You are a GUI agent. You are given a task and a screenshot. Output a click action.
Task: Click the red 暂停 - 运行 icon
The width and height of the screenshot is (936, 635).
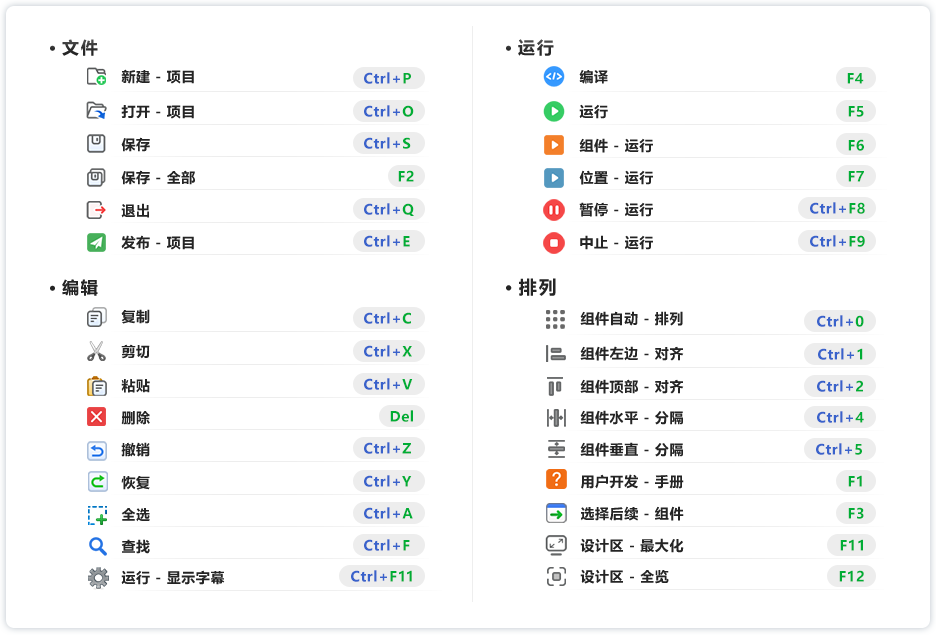[x=554, y=210]
